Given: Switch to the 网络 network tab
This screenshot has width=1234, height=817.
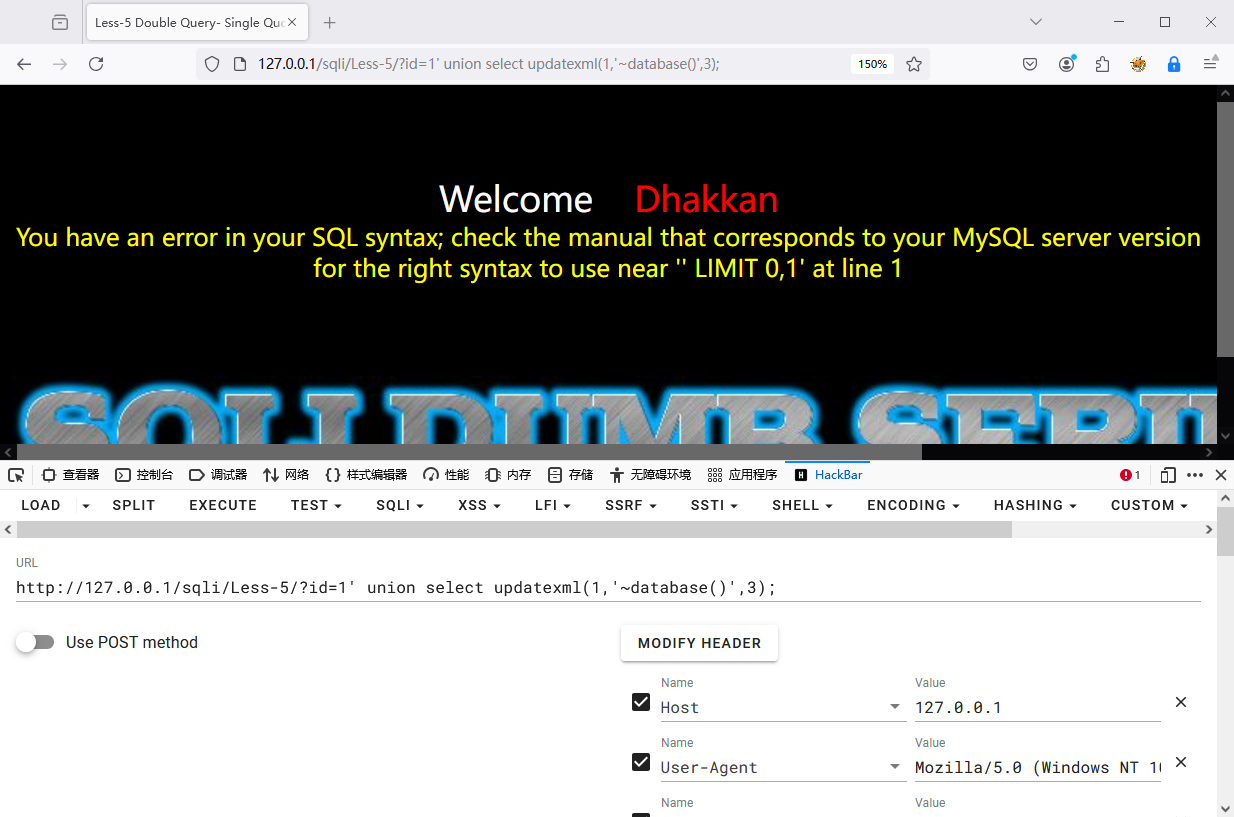Looking at the screenshot, I should [x=286, y=475].
